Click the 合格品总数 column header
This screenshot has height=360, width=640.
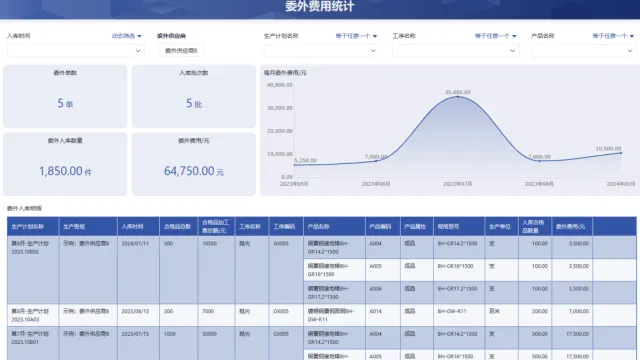click(x=177, y=227)
